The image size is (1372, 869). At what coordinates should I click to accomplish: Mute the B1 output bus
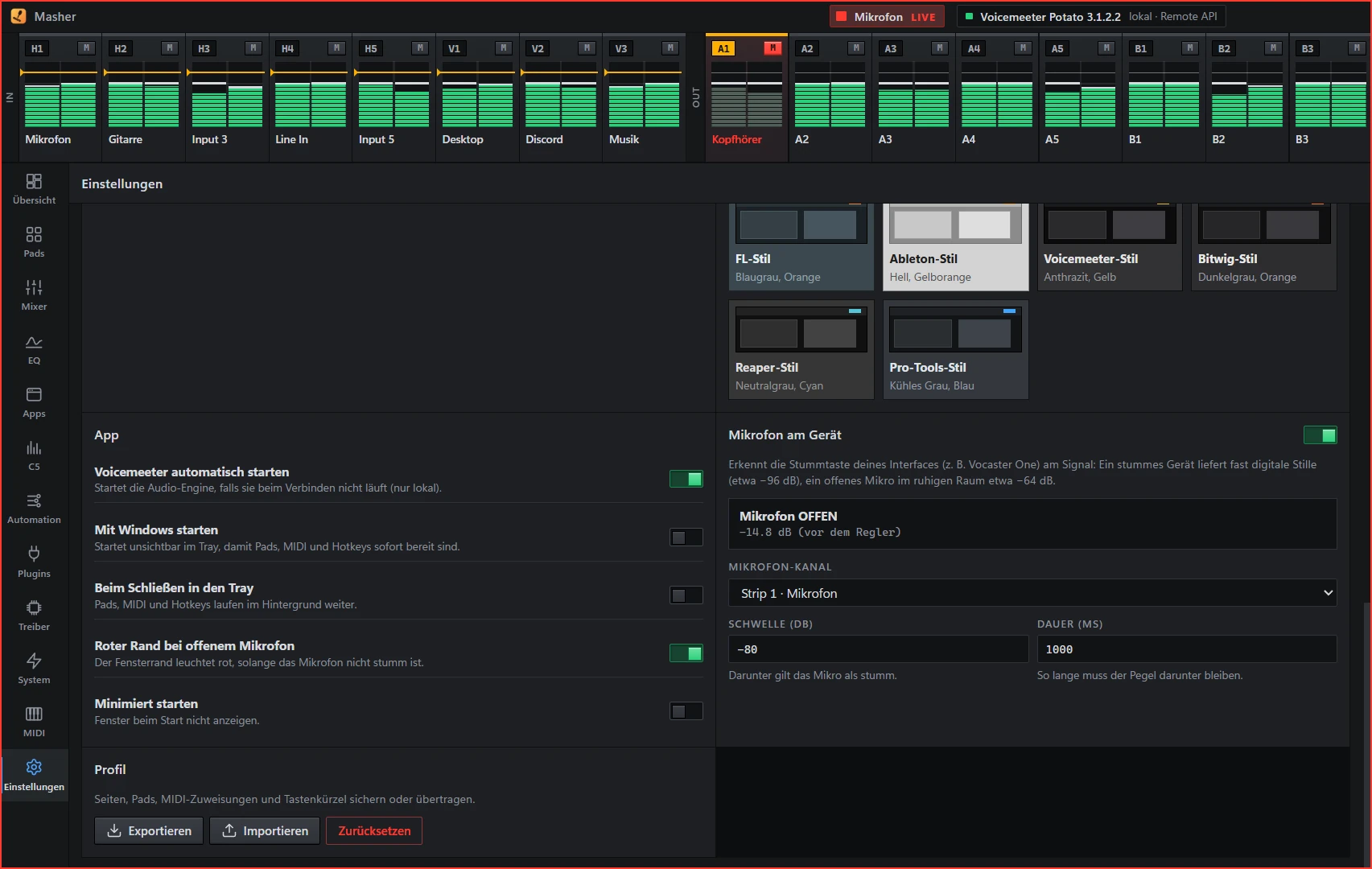pyautogui.click(x=1190, y=48)
